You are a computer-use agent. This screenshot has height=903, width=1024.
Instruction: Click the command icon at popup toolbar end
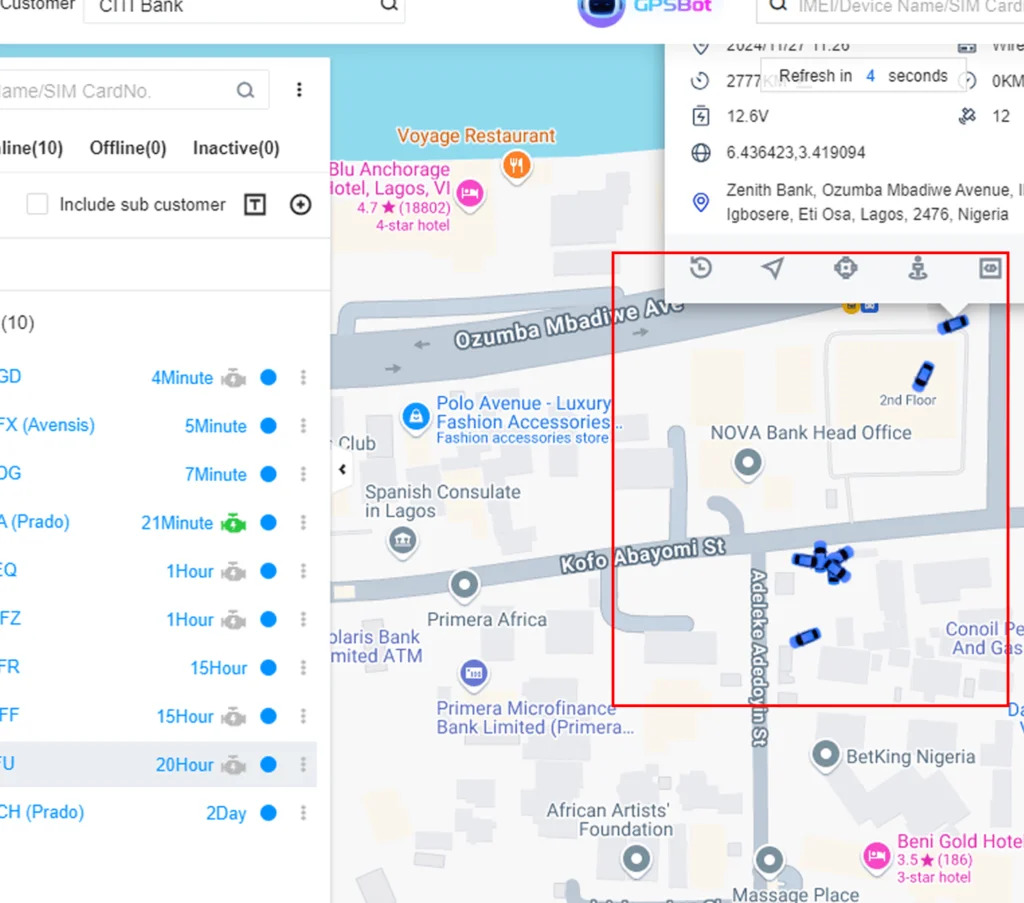990,268
